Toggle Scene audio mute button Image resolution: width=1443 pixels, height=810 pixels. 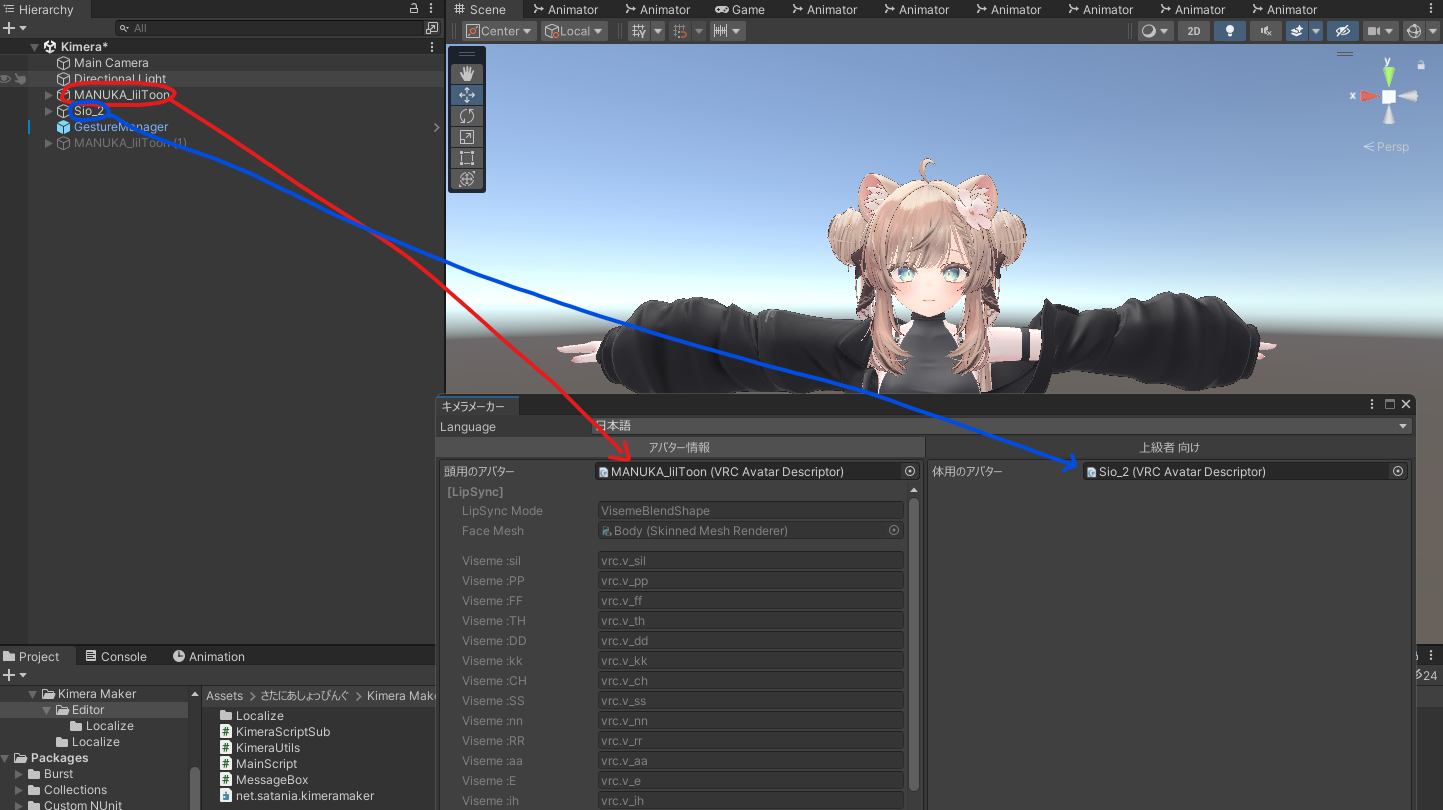point(1265,31)
